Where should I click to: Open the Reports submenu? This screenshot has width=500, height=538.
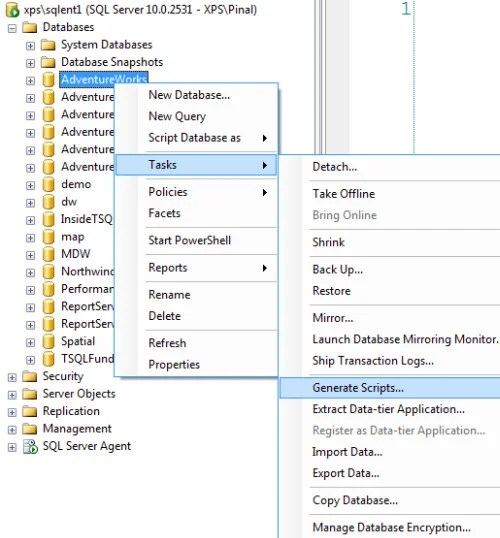pyautogui.click(x=196, y=268)
